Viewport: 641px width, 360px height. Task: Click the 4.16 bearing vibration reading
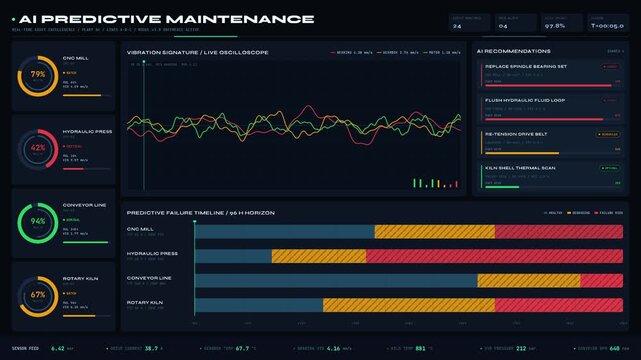tap(334, 349)
